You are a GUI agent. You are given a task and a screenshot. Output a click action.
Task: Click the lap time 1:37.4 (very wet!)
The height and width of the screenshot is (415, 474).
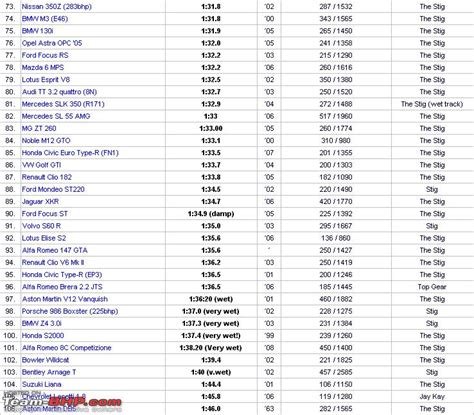(211, 336)
